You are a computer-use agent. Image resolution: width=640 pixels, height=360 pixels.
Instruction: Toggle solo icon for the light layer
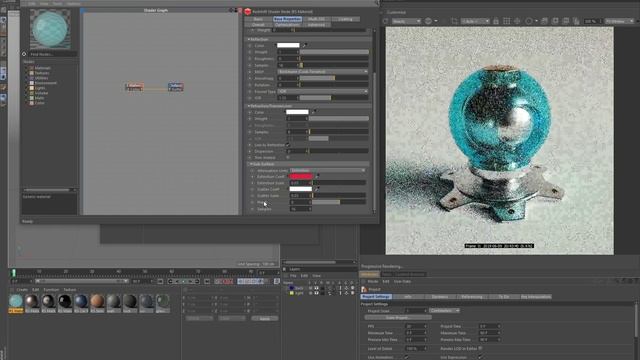[311, 293]
